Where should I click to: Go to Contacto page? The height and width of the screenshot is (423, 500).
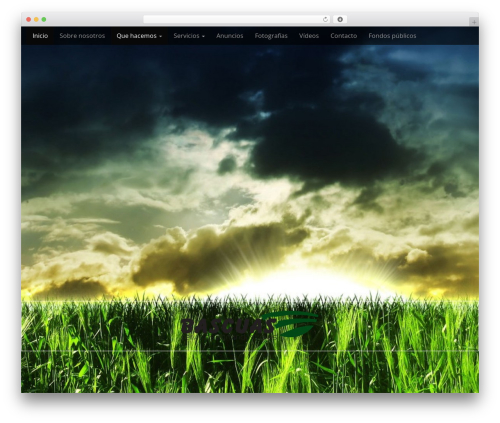click(x=344, y=36)
